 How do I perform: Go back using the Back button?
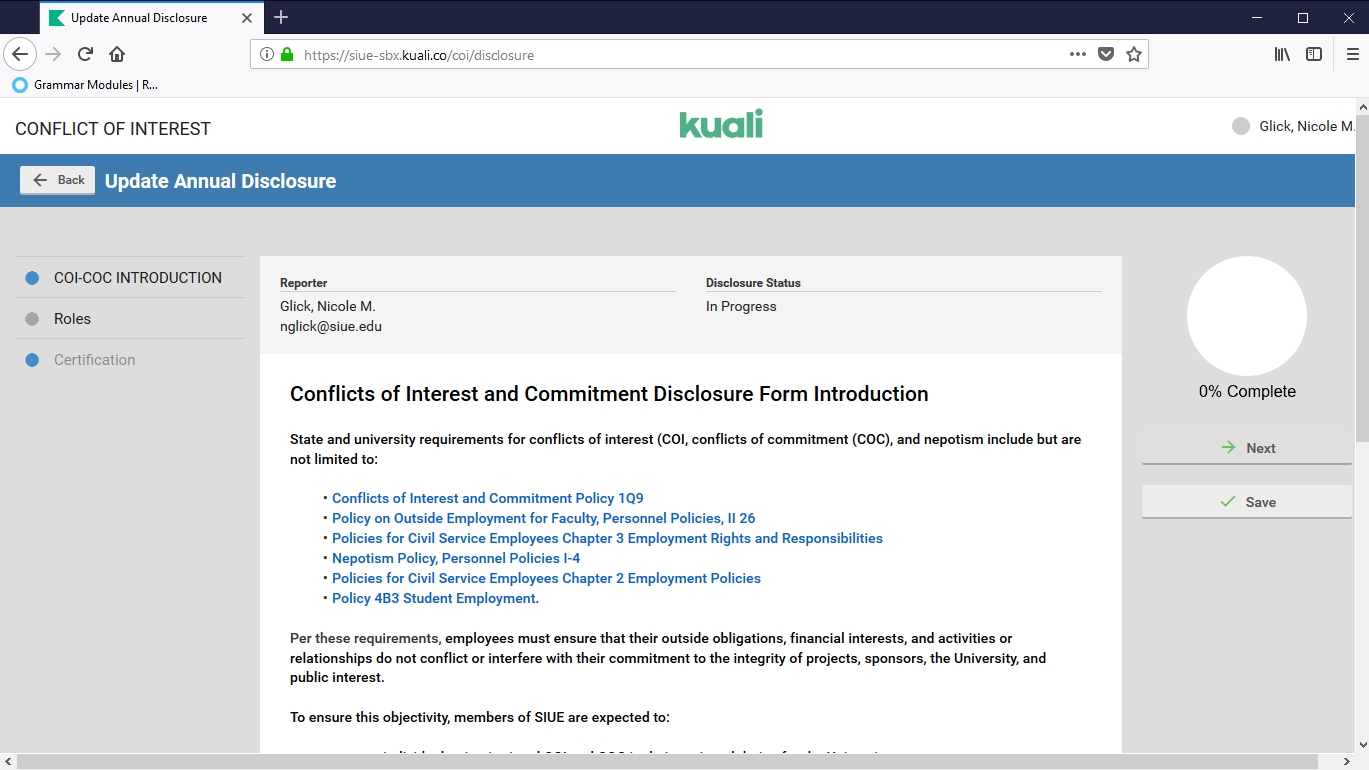(58, 180)
